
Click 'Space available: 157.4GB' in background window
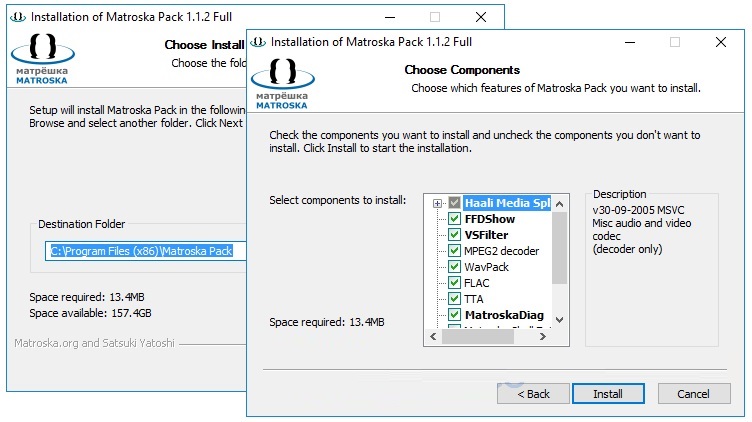coord(90,313)
